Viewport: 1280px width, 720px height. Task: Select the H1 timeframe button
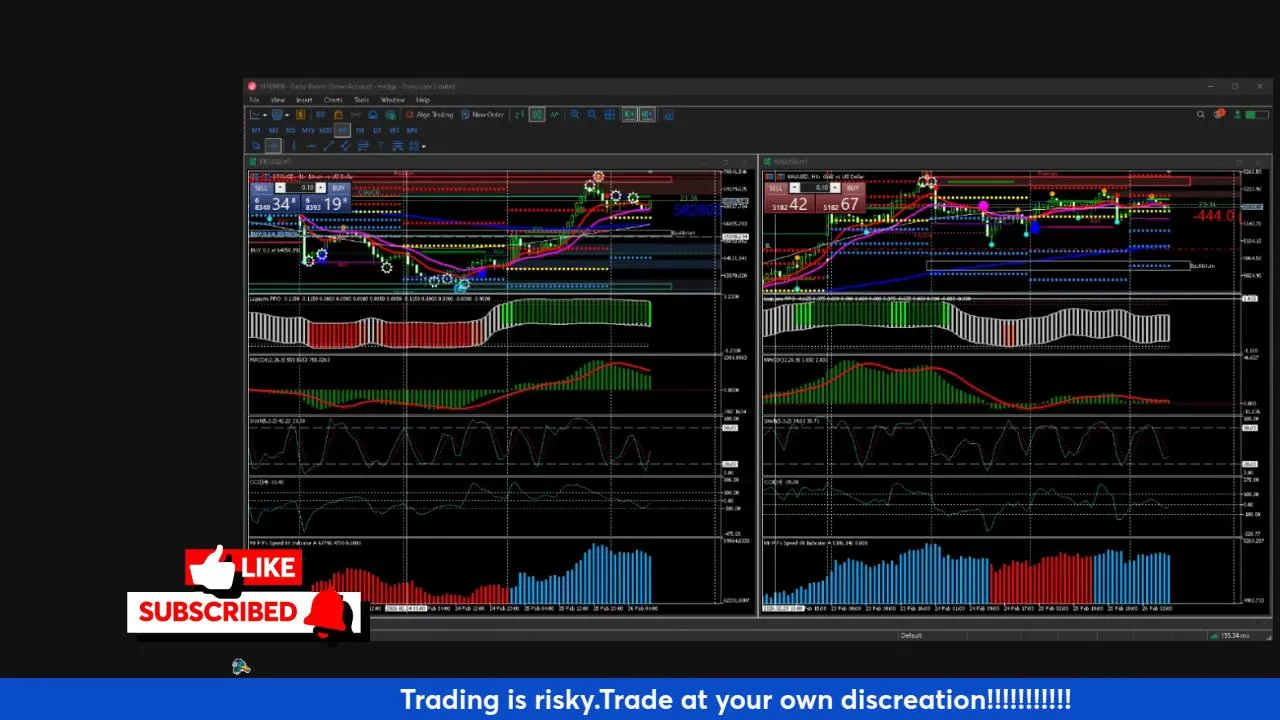[343, 131]
